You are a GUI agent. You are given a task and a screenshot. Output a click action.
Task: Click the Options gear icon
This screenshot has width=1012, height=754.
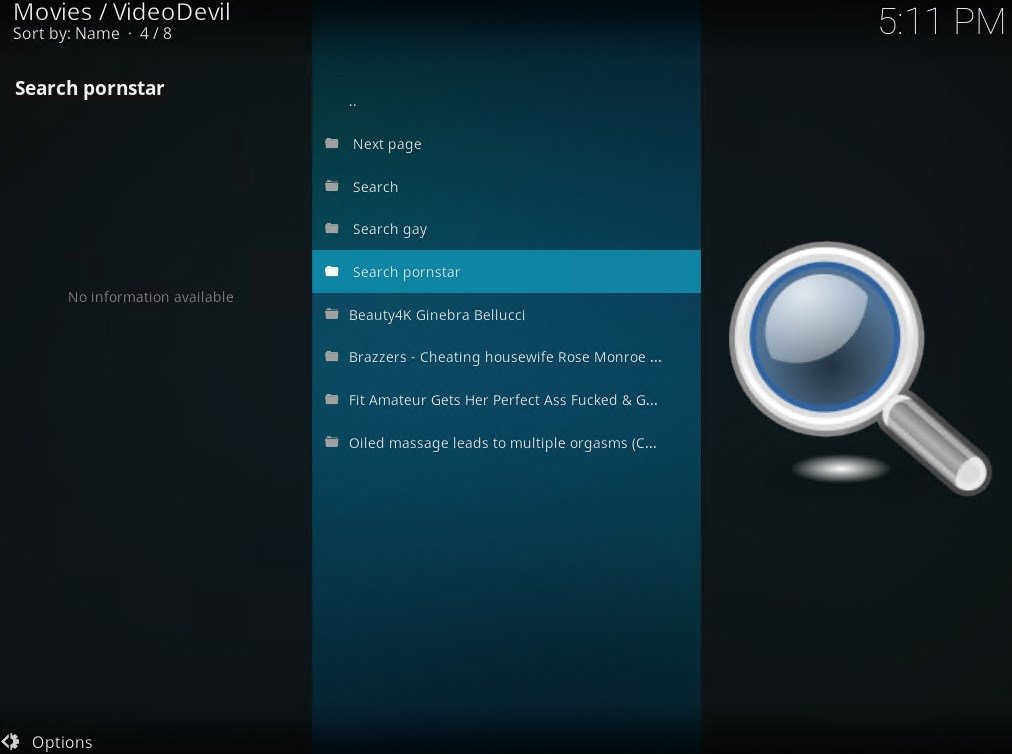(x=10, y=742)
